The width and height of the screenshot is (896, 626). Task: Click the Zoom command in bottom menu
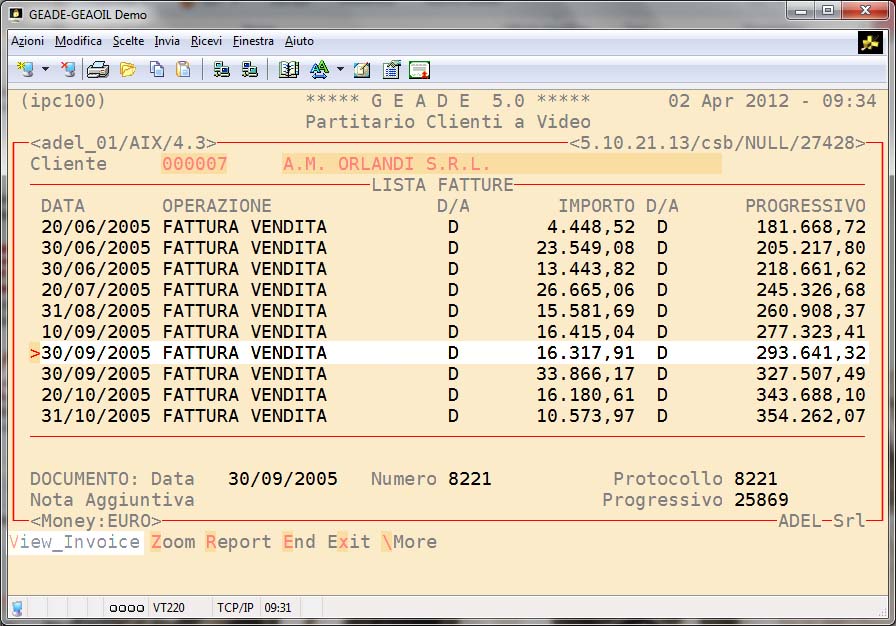[x=173, y=542]
